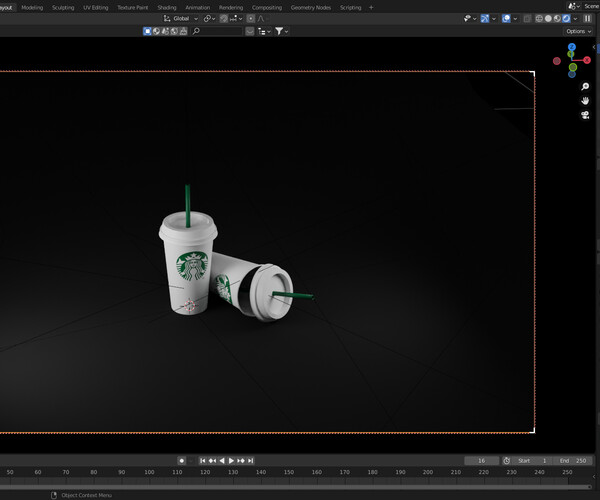
Task: Jump to the end frame
Action: click(250, 461)
